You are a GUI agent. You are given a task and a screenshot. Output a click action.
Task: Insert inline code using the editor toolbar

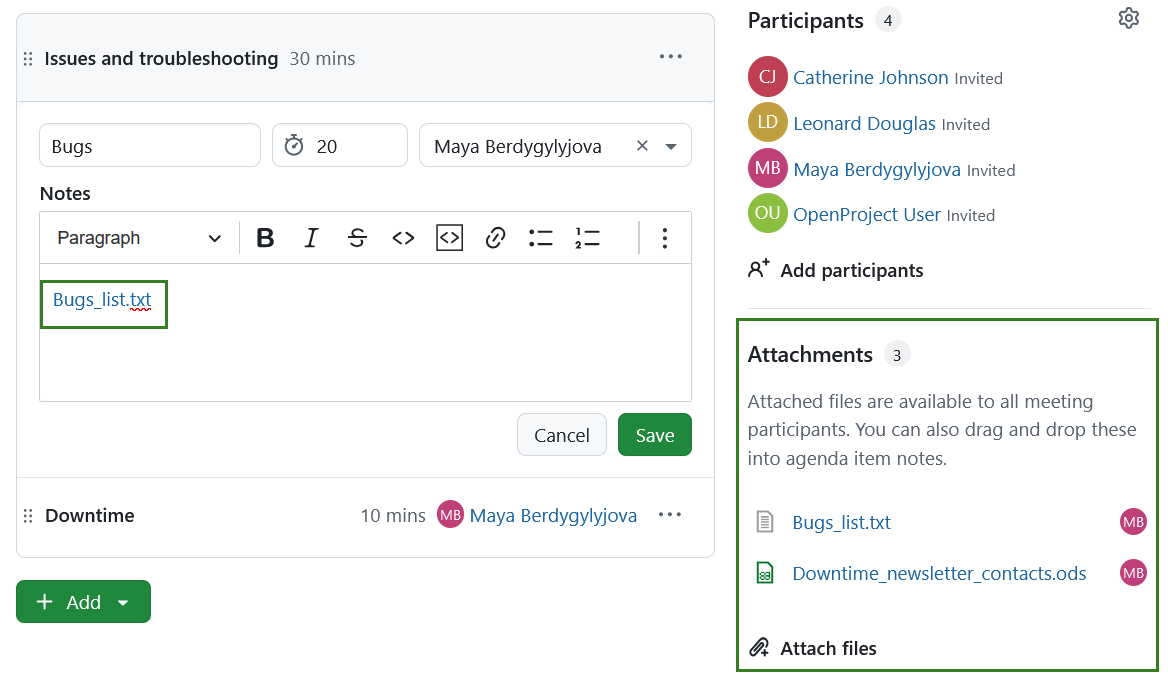tap(403, 237)
